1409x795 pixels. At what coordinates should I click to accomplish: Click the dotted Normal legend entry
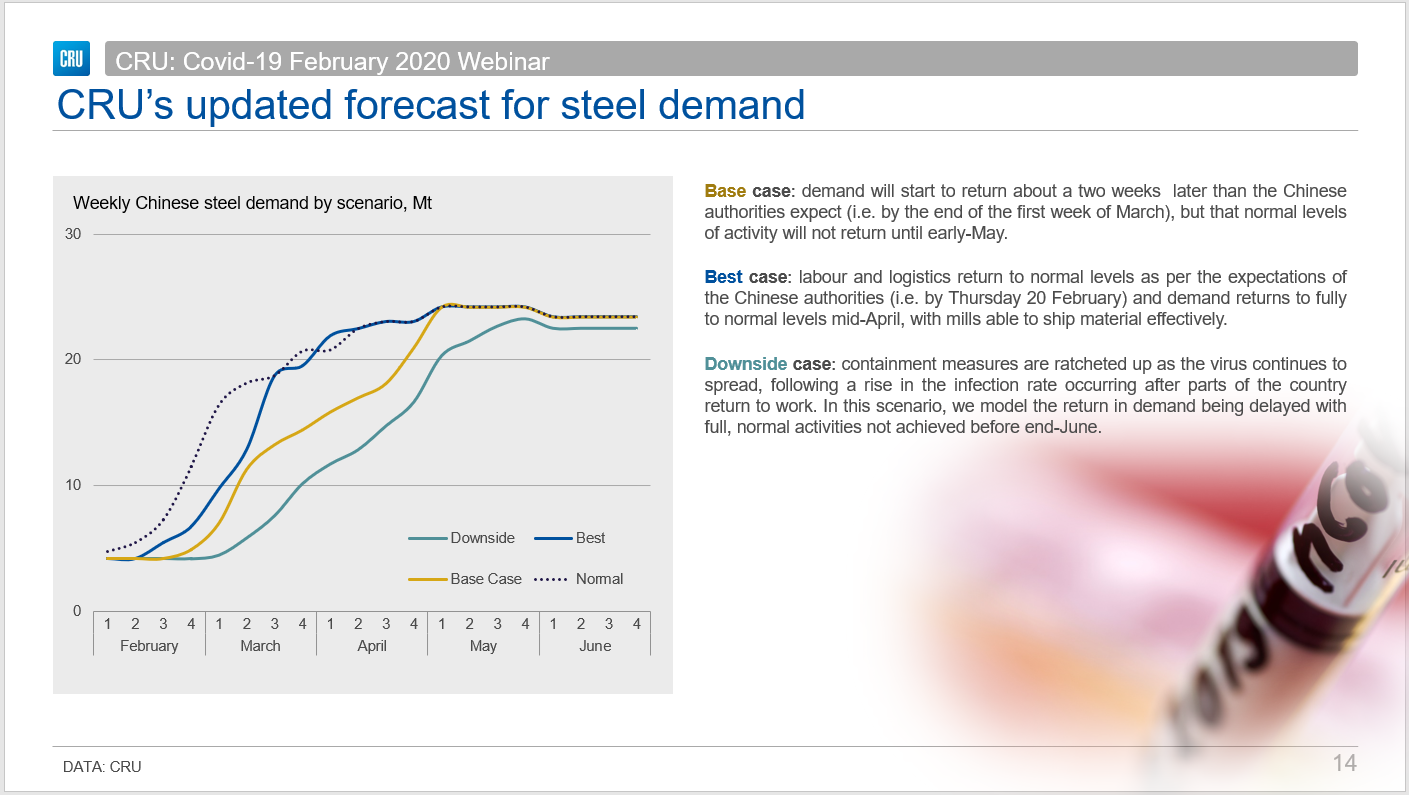click(x=599, y=579)
